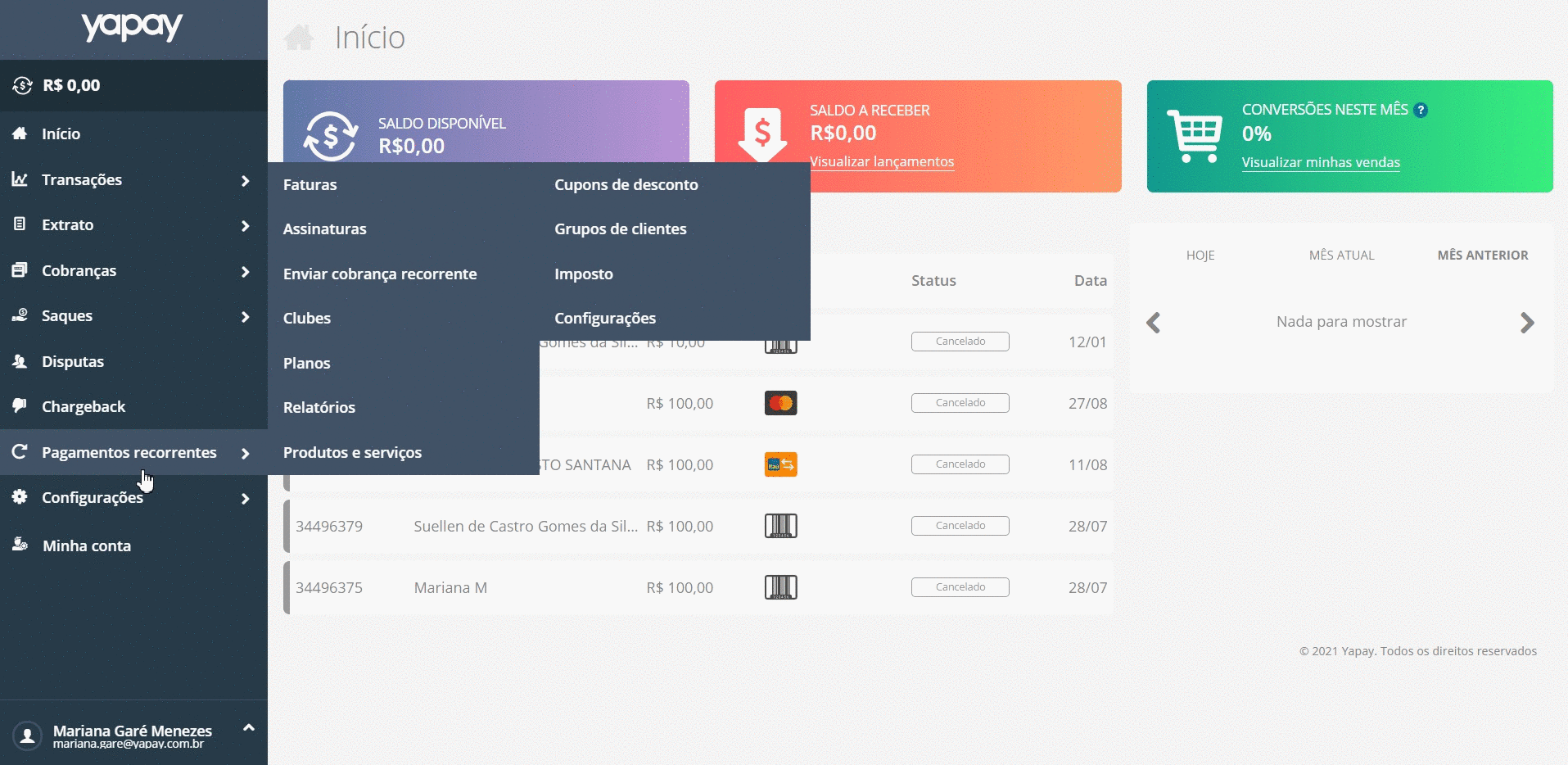
Task: Select Assinaturas from the submenu
Action: (324, 229)
